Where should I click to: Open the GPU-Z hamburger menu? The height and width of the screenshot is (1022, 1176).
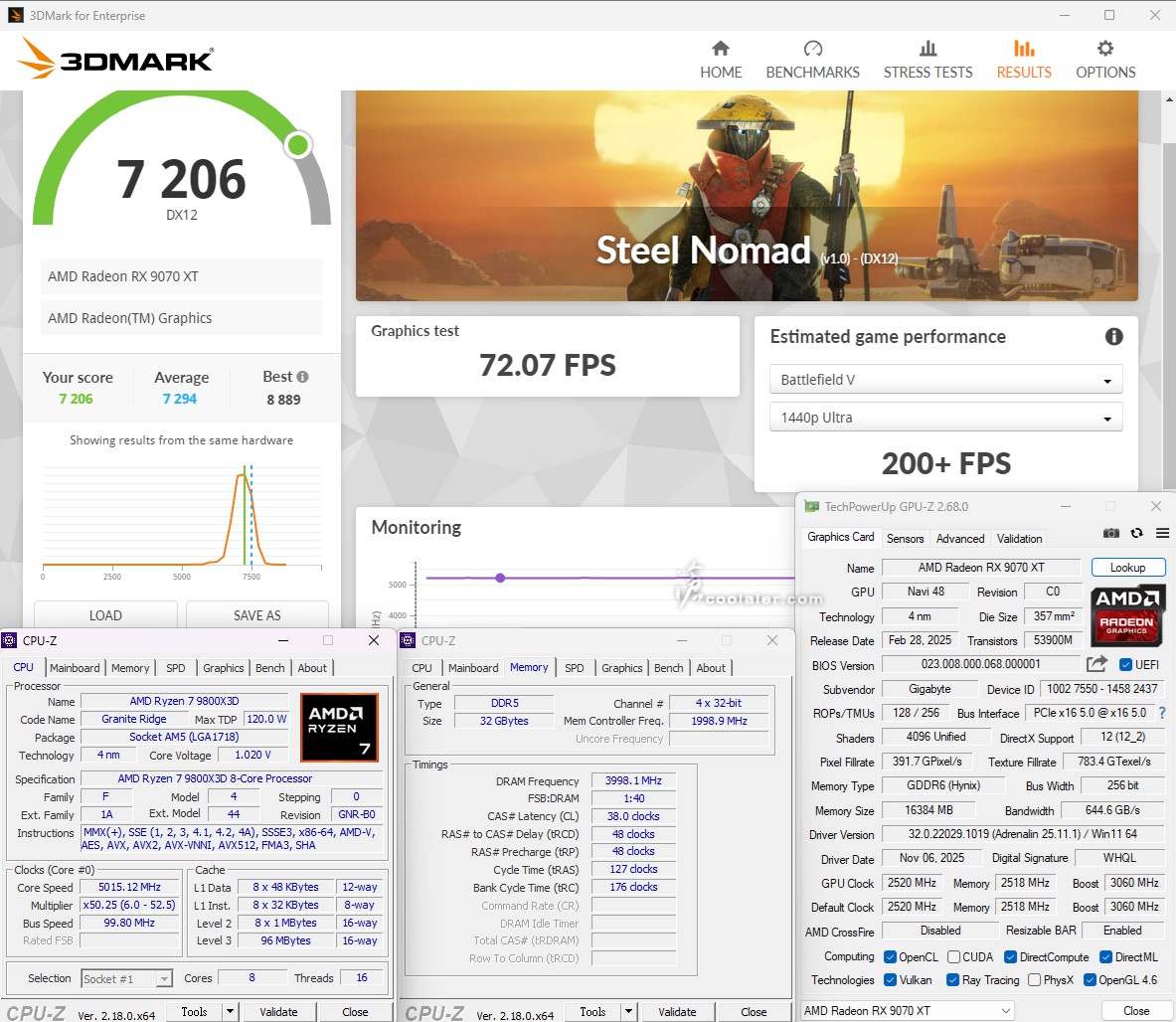[x=1161, y=534]
